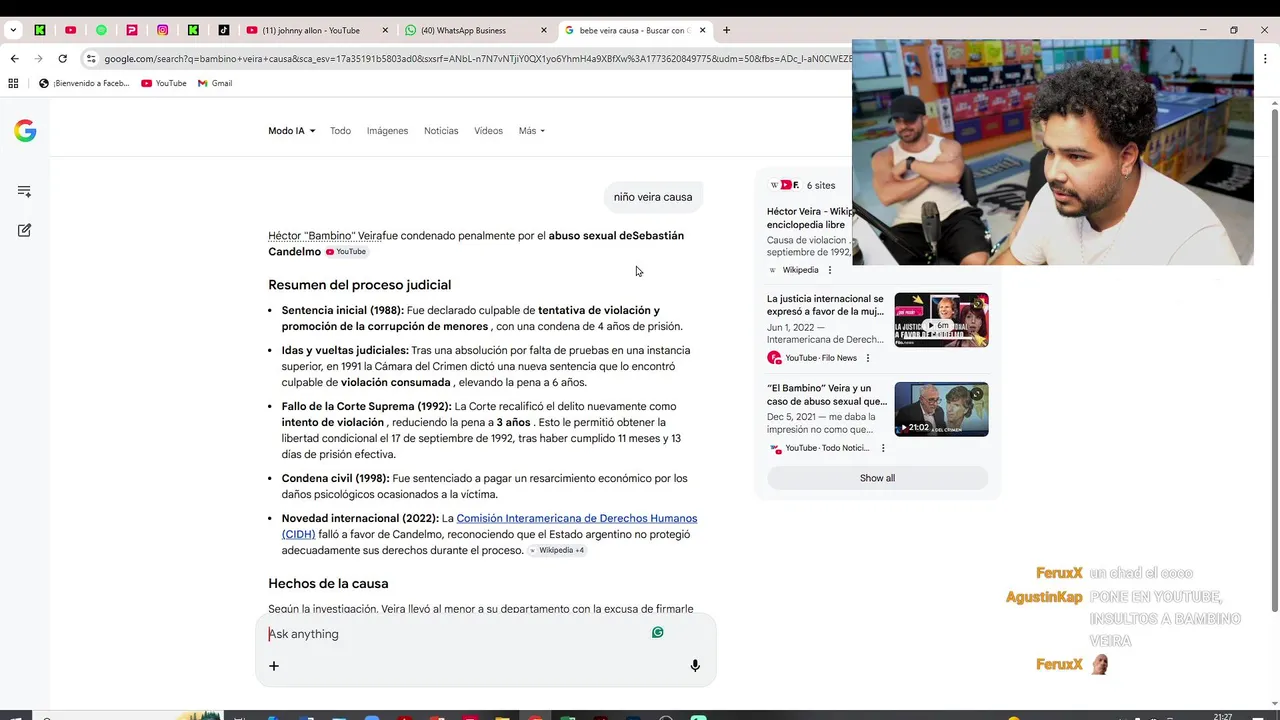
Task: Open a new browser tab
Action: 726,30
